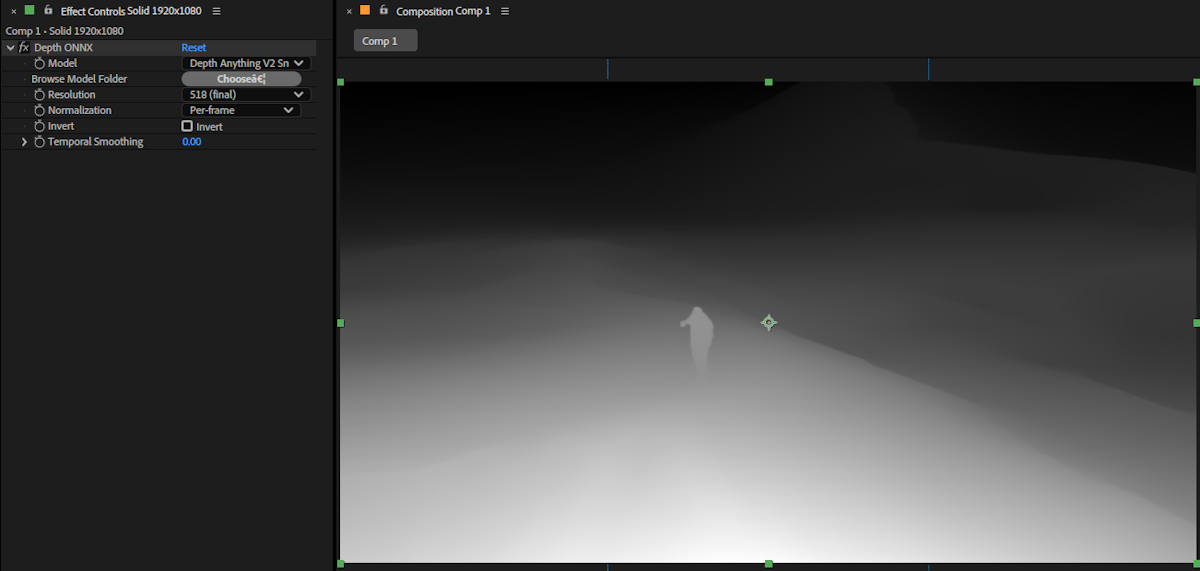Click the Temporal Smoothing label
The height and width of the screenshot is (571, 1200).
point(95,142)
